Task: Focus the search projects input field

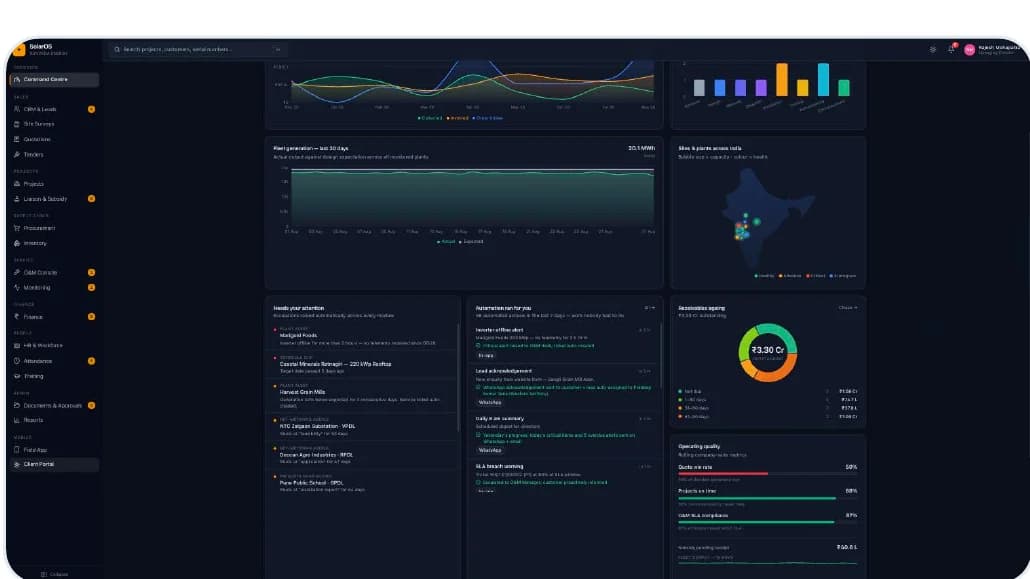Action: pyautogui.click(x=197, y=49)
